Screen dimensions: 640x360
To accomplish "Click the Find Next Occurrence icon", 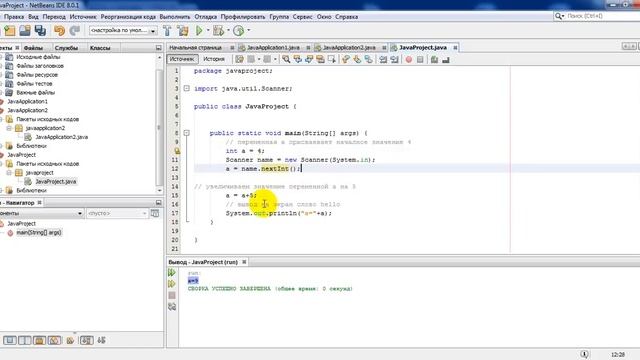I will (309, 60).
